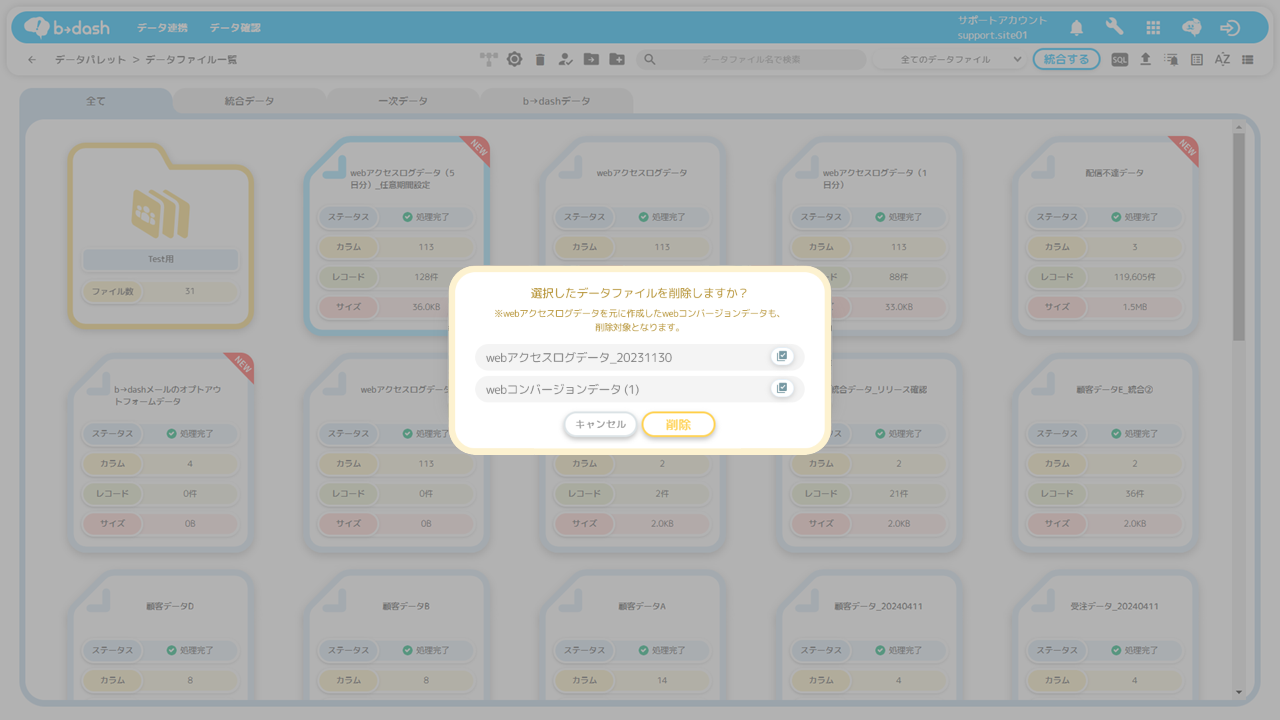Confirm with the 削除 button
This screenshot has width=1280, height=720.
[678, 424]
